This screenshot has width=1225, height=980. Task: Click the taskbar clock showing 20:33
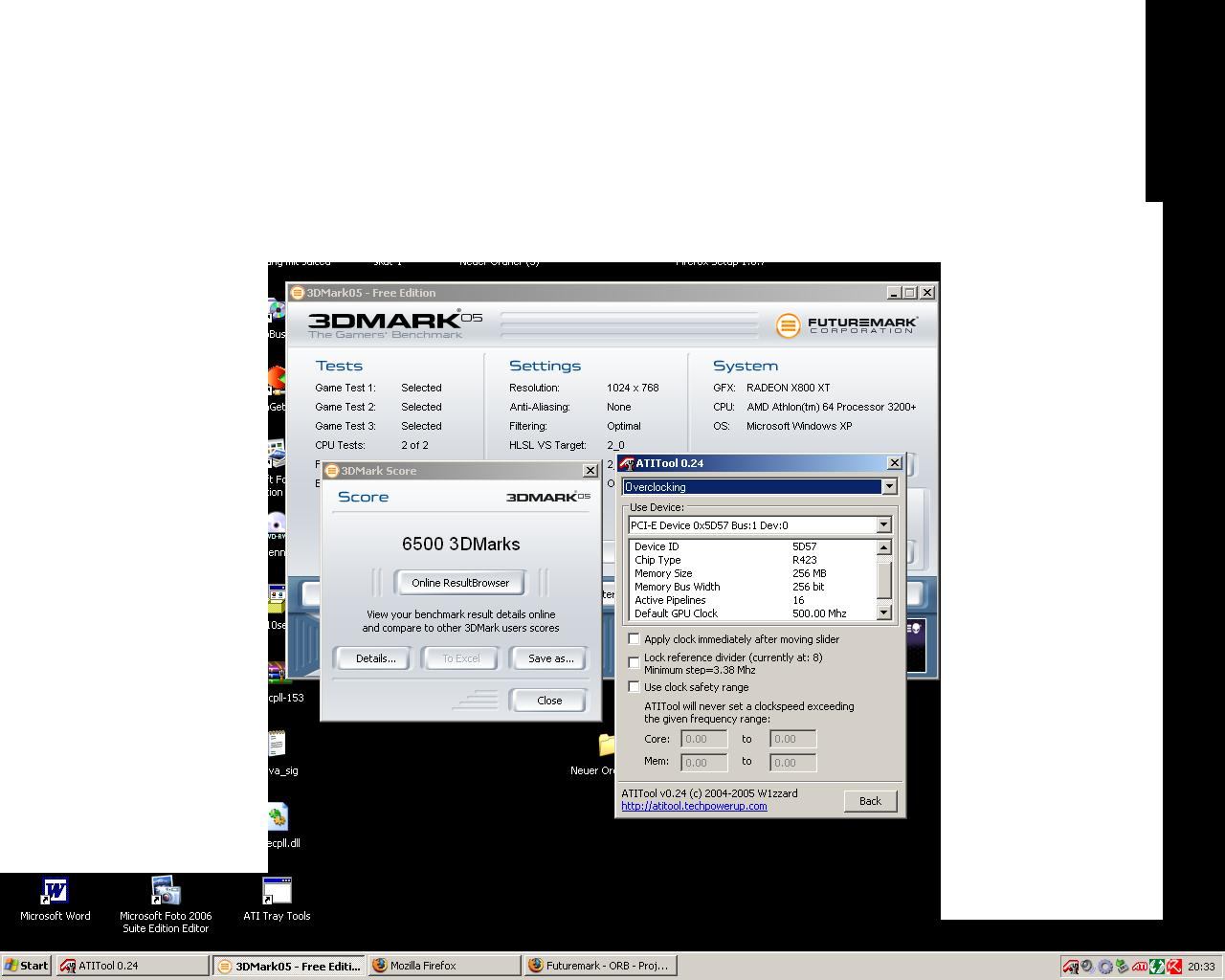(1201, 967)
